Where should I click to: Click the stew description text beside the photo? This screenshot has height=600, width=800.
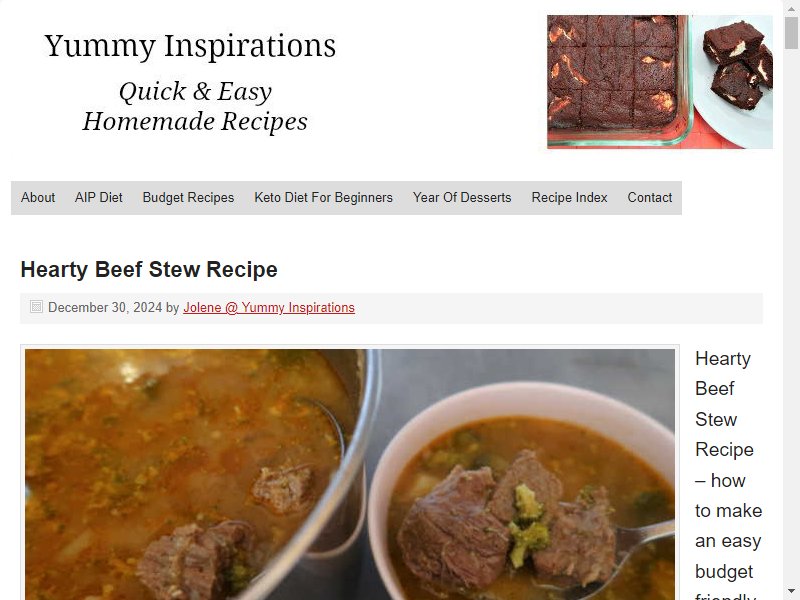tap(729, 474)
